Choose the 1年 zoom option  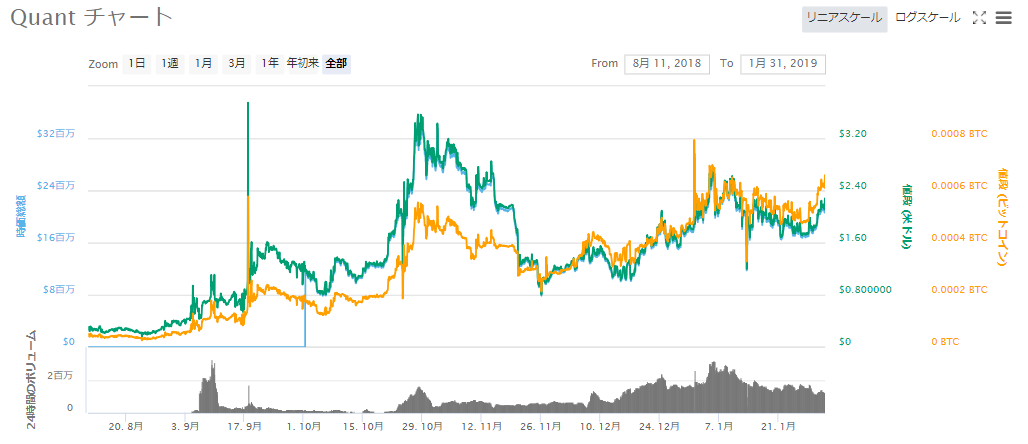(270, 64)
